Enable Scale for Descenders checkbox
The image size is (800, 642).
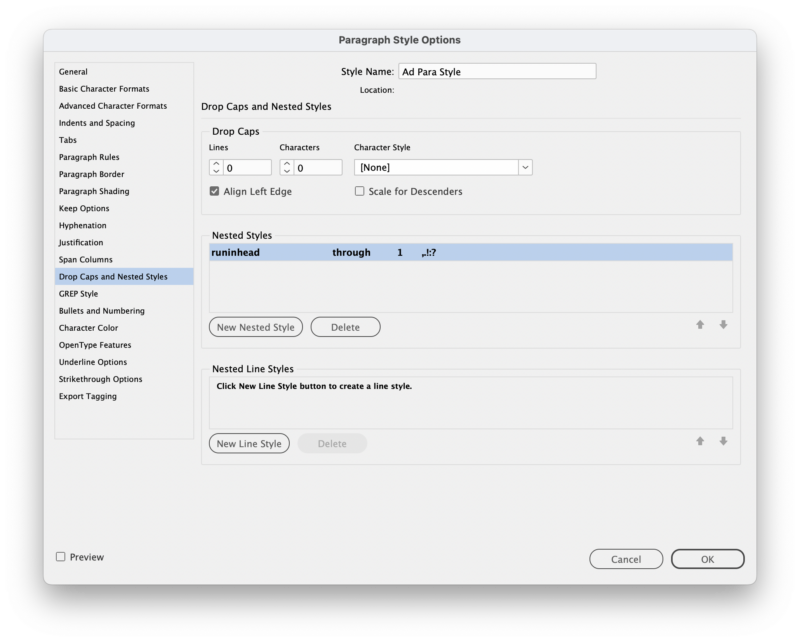point(360,191)
